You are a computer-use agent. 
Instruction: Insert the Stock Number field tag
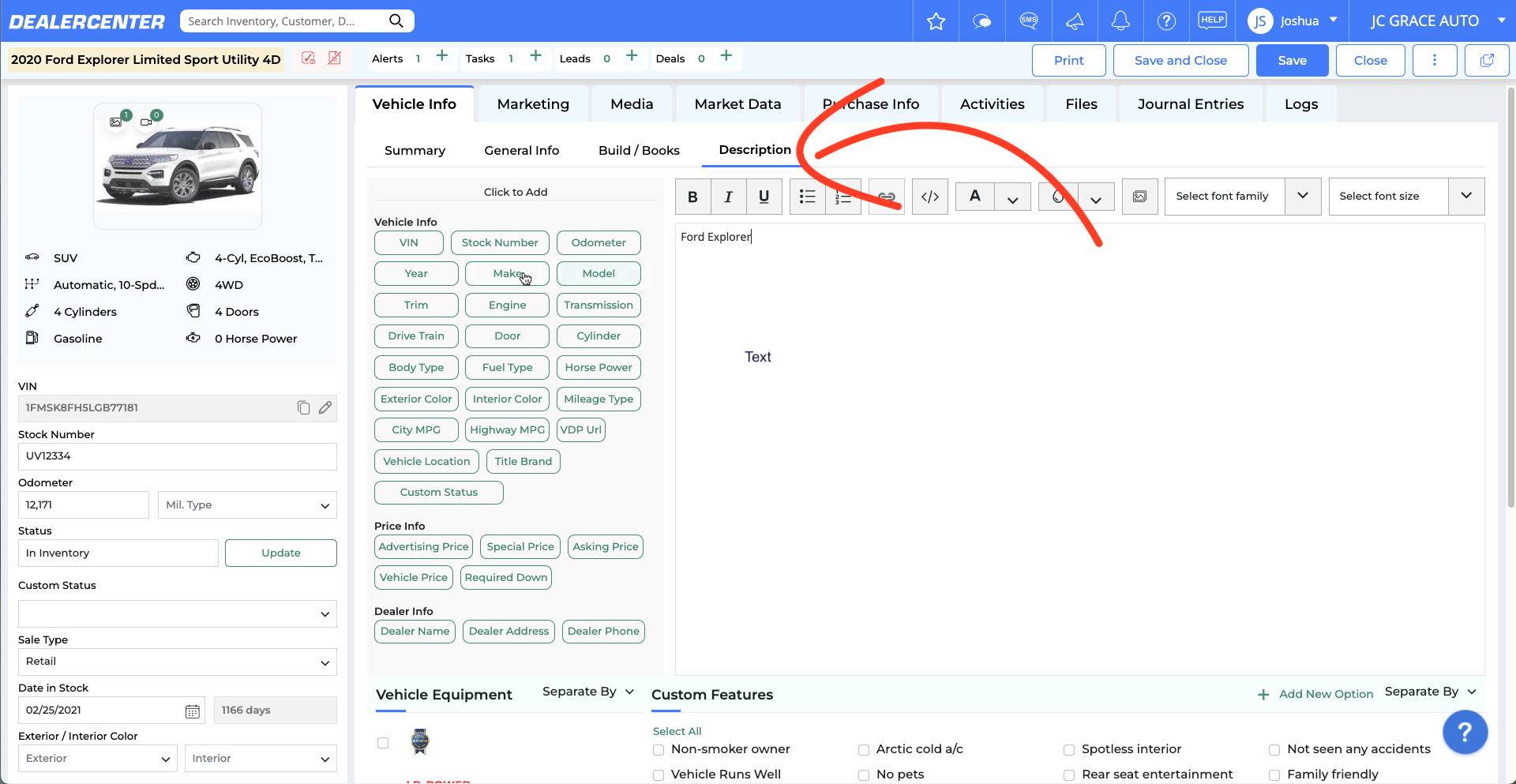tap(500, 242)
